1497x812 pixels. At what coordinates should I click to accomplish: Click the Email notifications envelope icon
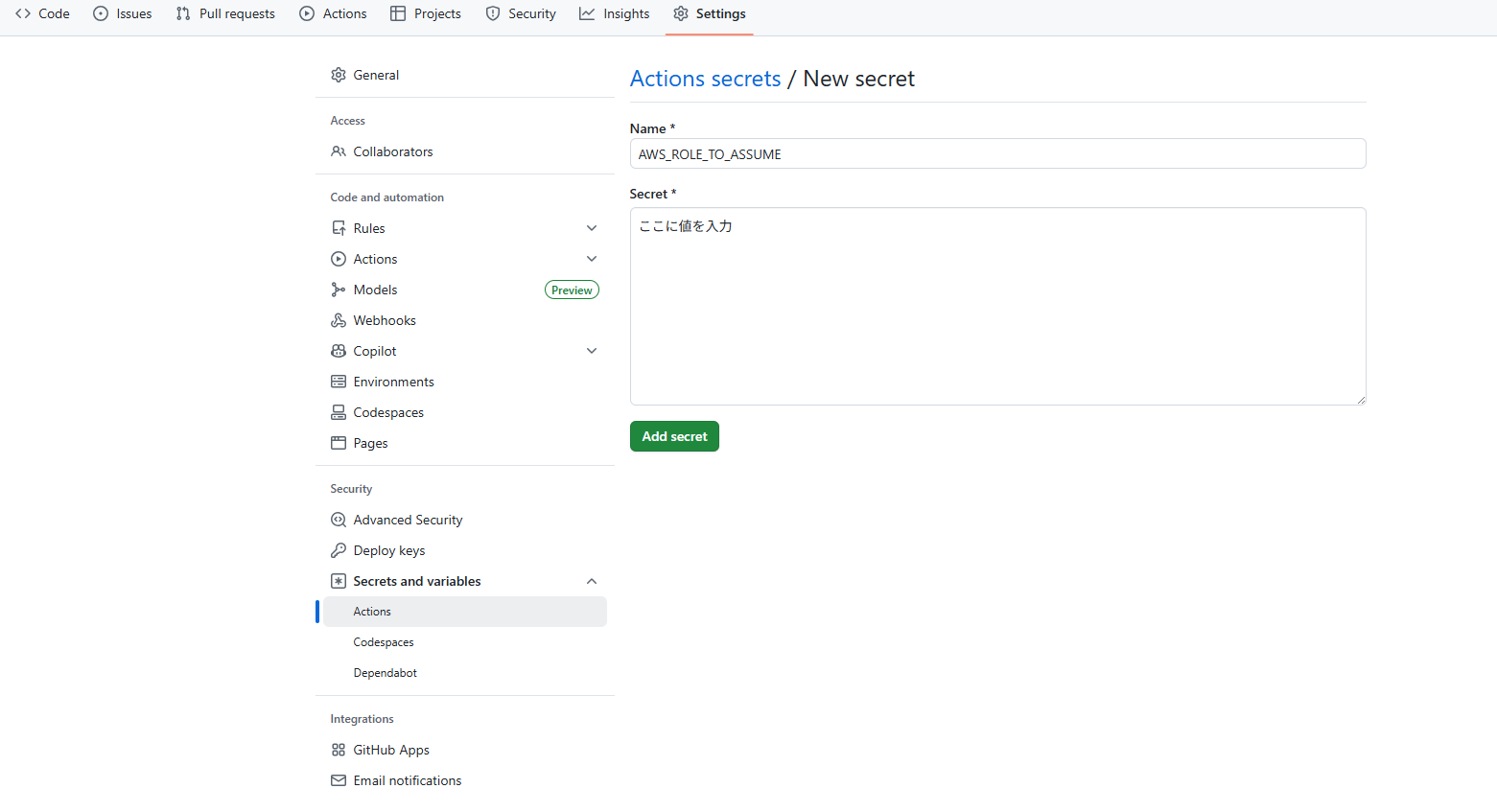pyautogui.click(x=339, y=779)
